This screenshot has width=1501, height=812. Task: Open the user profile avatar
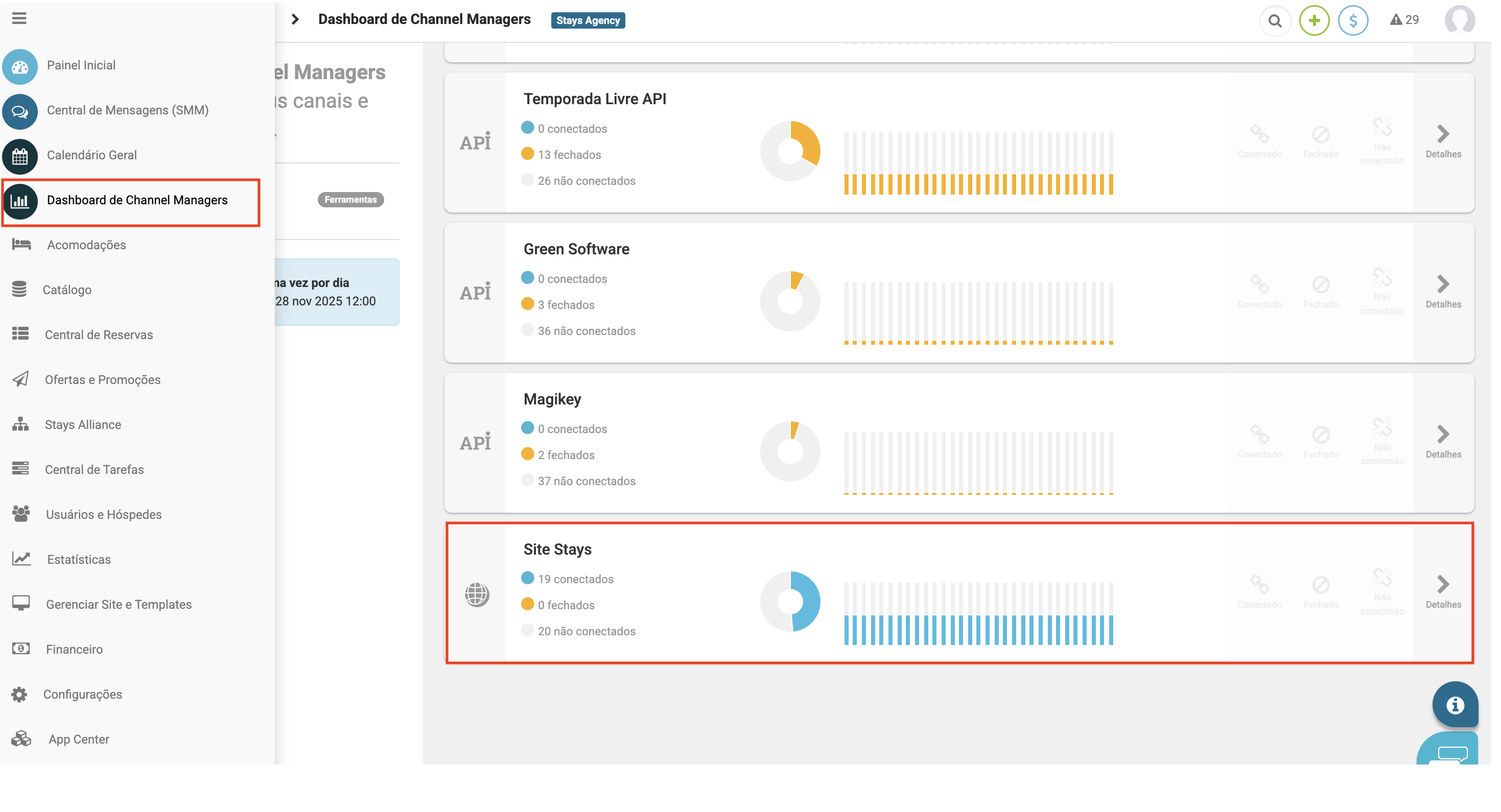point(1459,21)
